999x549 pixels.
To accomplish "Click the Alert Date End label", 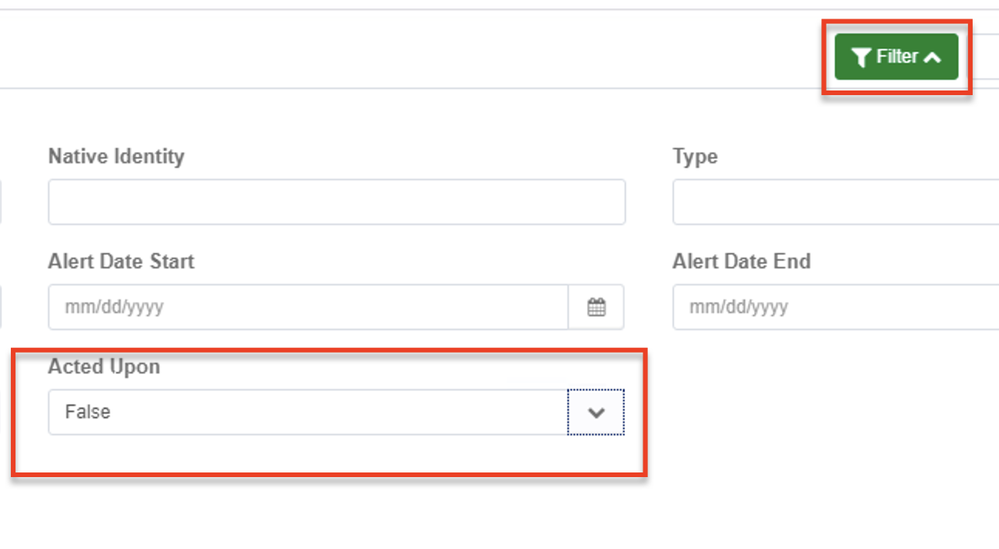I will coord(741,261).
